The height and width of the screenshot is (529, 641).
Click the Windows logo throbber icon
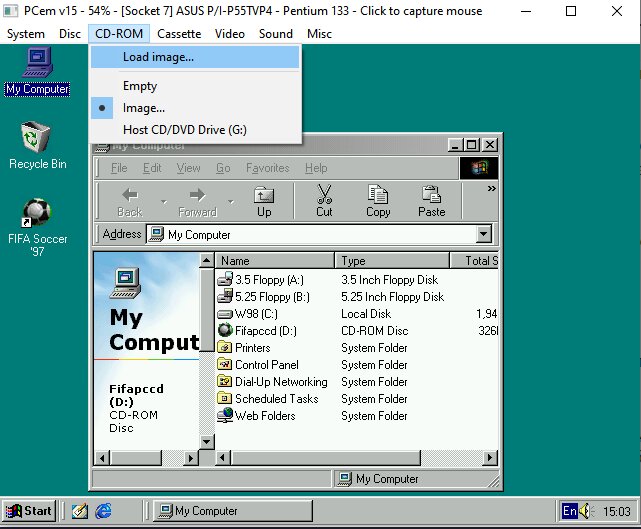(479, 168)
